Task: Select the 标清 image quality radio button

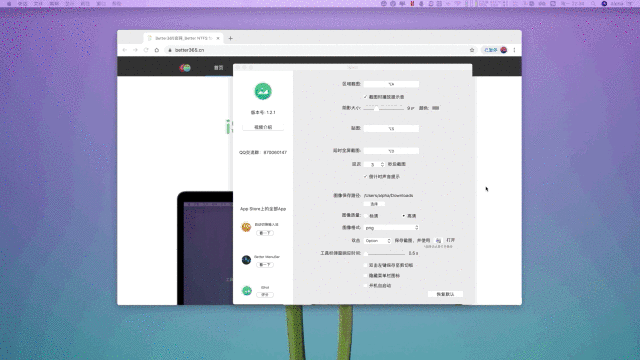Action: pyautogui.click(x=366, y=216)
